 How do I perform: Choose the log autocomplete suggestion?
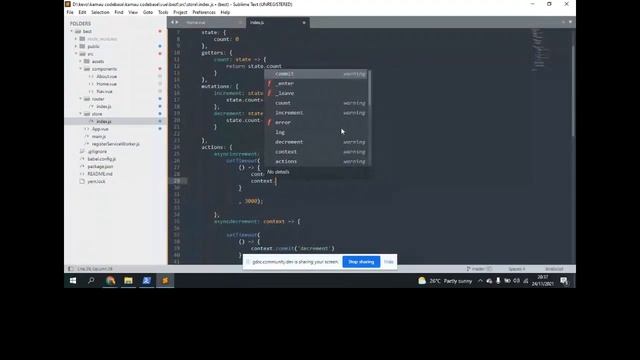(x=317, y=132)
